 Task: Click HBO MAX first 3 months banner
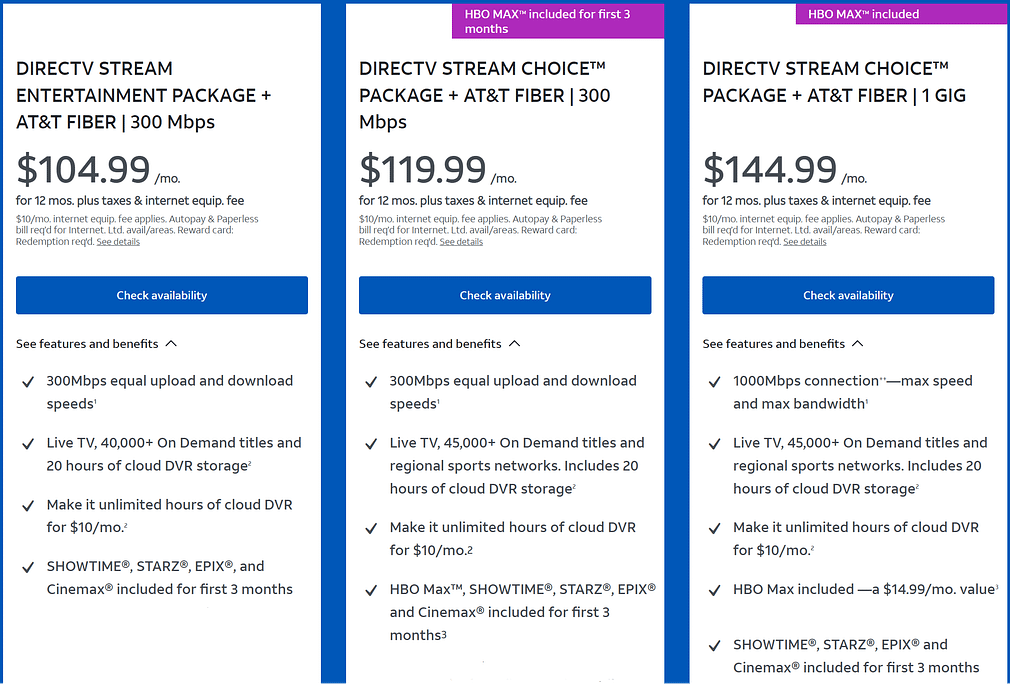pos(557,20)
